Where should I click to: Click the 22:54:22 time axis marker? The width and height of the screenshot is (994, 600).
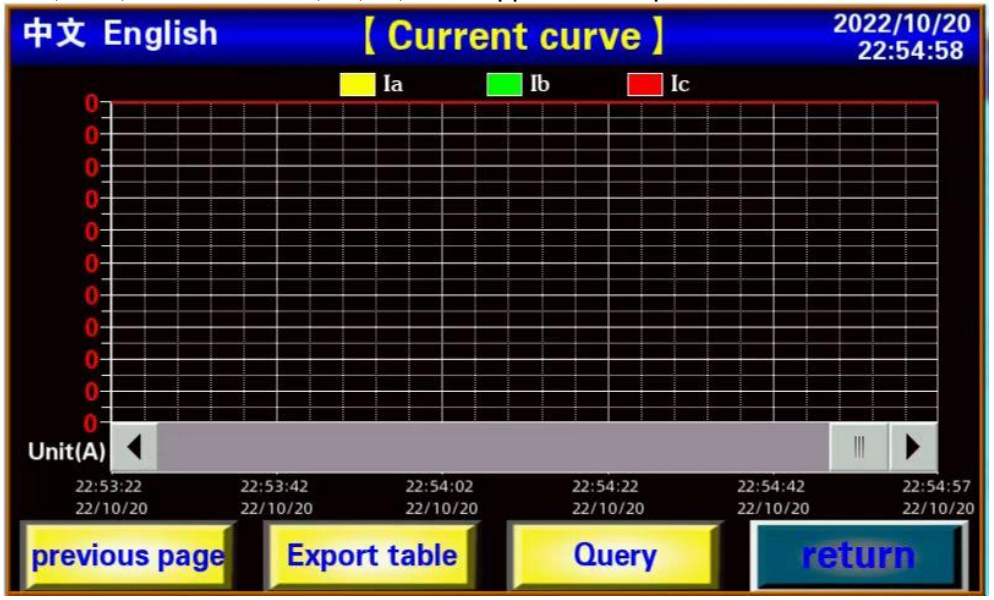[606, 487]
